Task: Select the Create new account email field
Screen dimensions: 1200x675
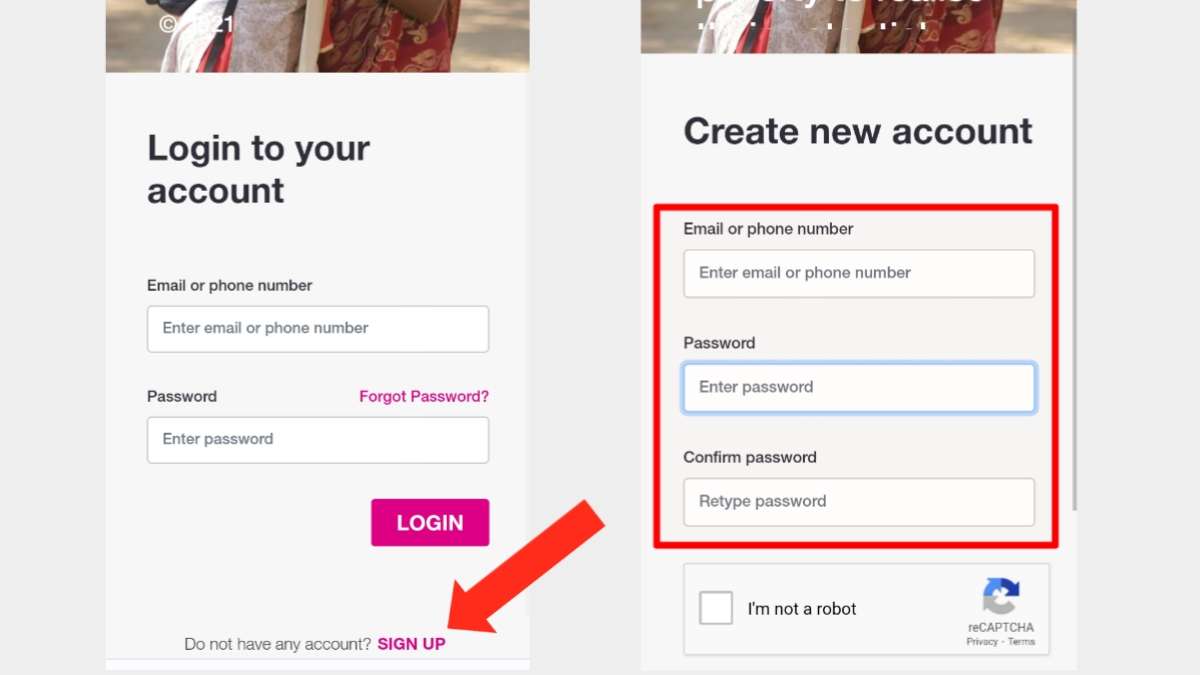Action: (x=858, y=273)
